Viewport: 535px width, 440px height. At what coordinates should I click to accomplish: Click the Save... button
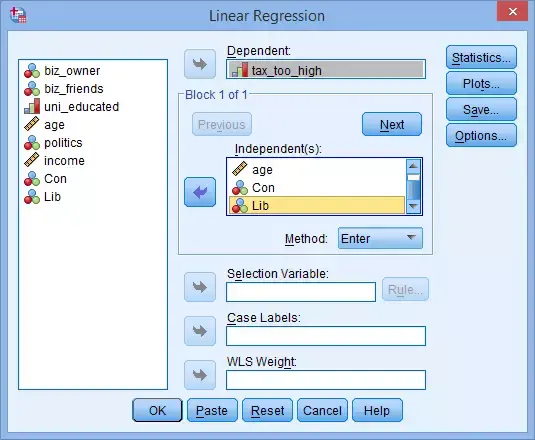481,109
